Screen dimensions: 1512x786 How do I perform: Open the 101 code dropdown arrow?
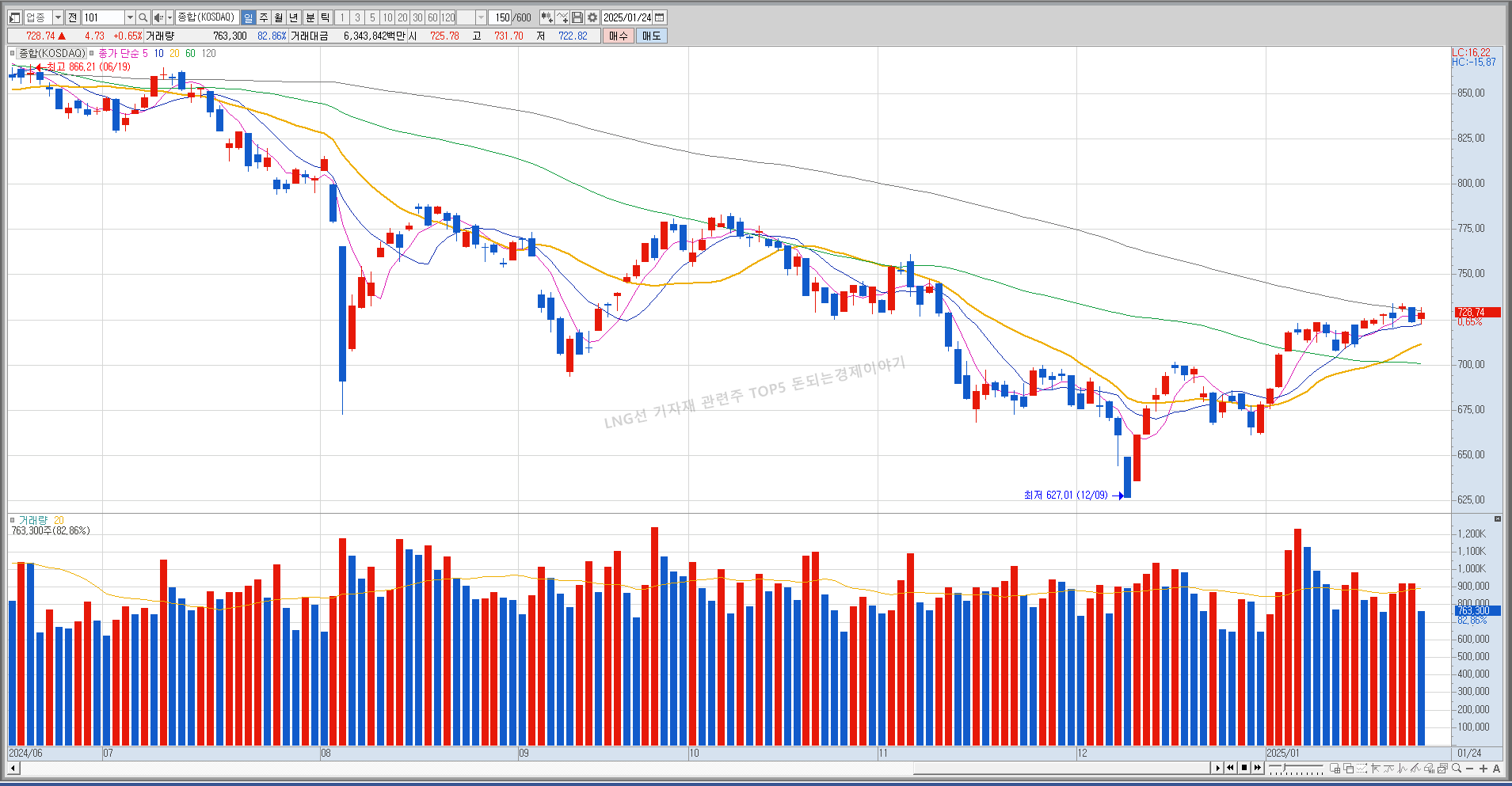pos(130,17)
